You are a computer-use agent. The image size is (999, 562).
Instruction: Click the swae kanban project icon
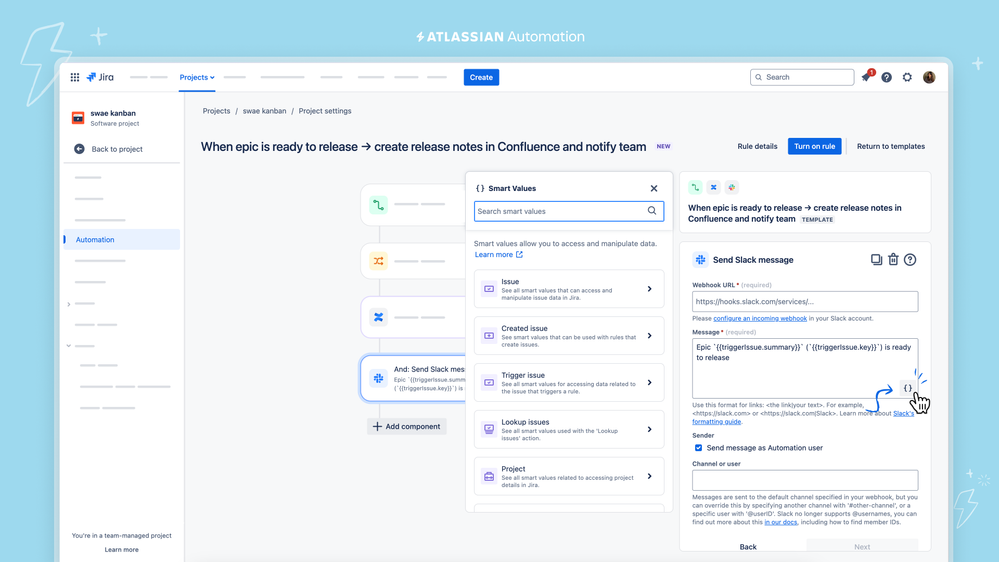click(78, 118)
